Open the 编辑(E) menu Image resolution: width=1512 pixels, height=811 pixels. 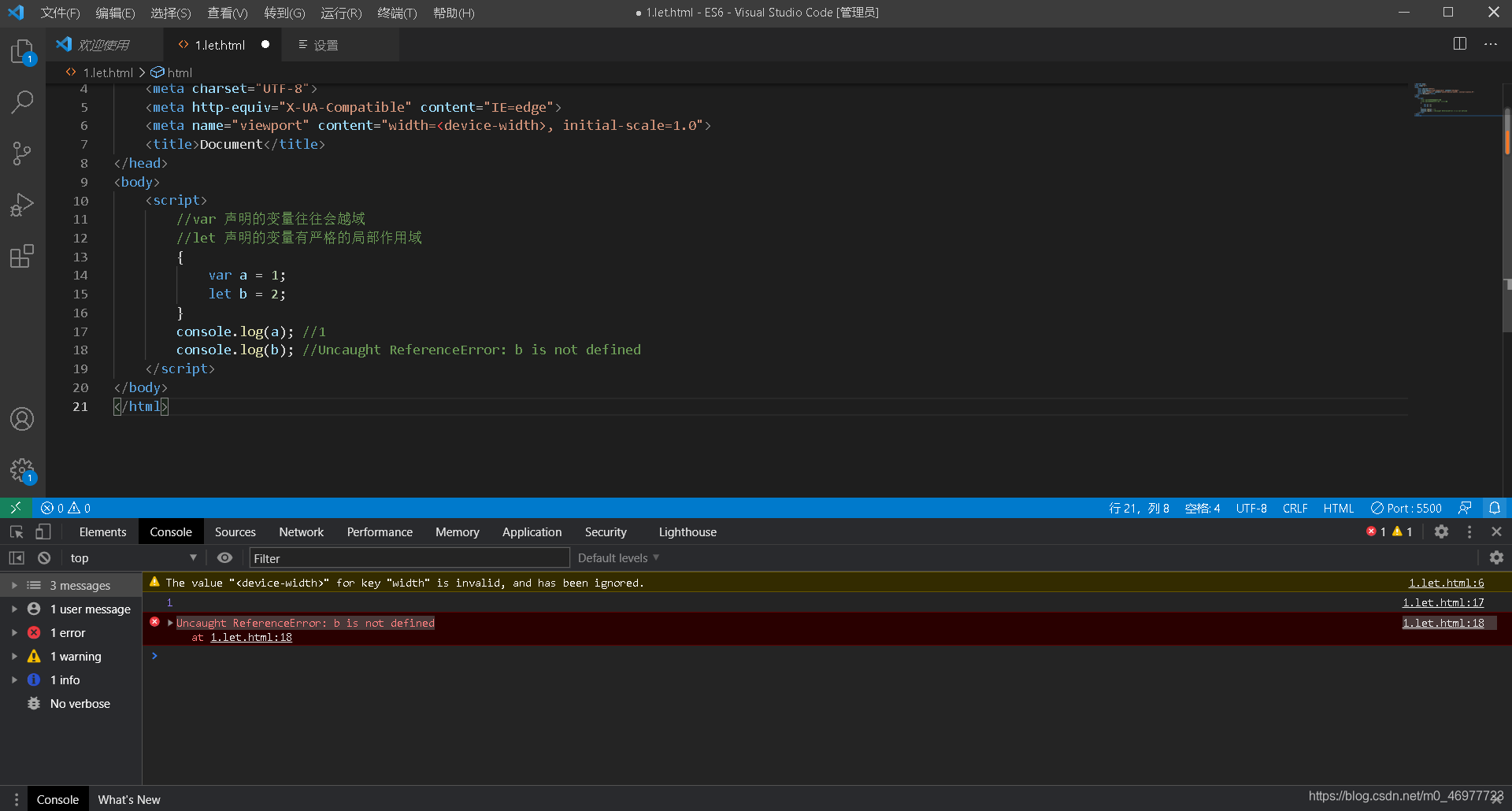click(x=115, y=13)
